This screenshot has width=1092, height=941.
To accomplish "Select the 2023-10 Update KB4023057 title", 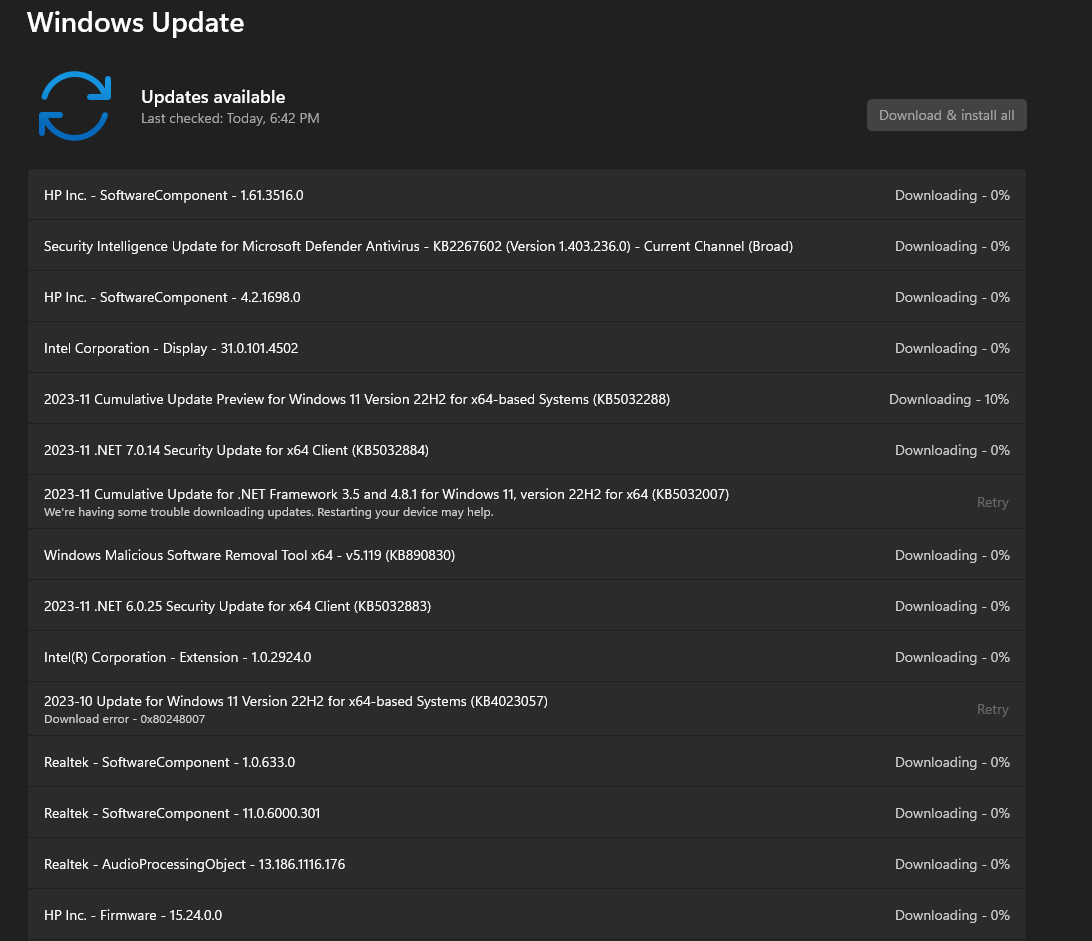I will (296, 701).
